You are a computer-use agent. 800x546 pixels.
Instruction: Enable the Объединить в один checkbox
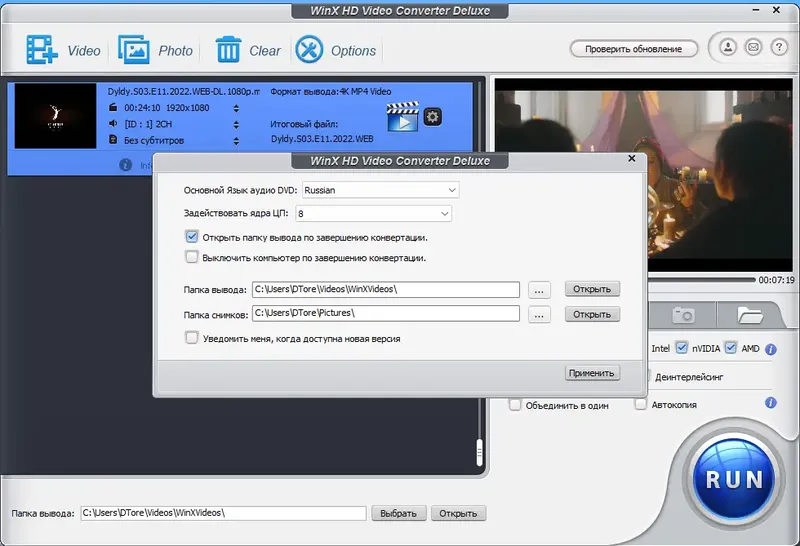point(515,405)
